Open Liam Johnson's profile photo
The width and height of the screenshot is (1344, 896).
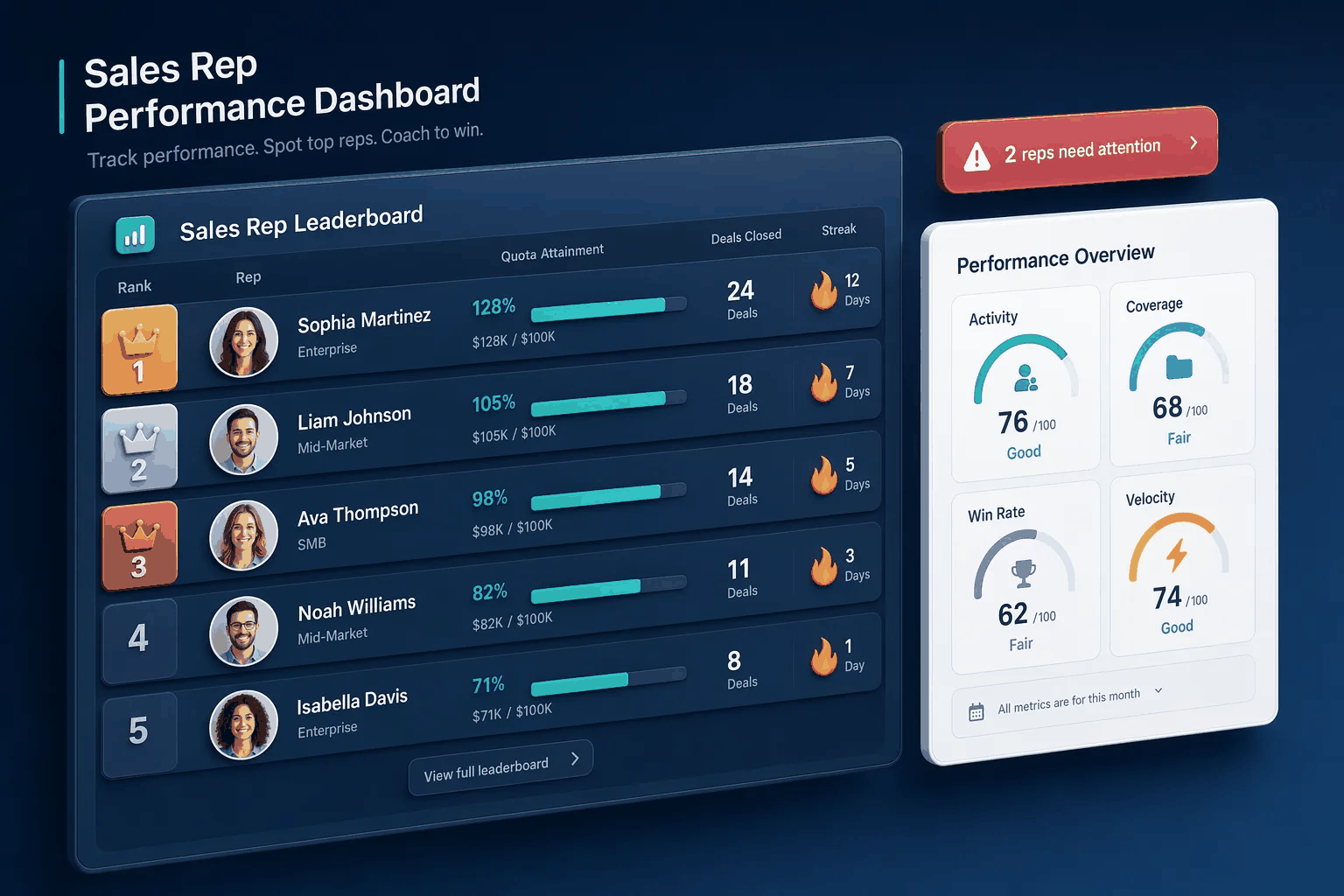(243, 439)
